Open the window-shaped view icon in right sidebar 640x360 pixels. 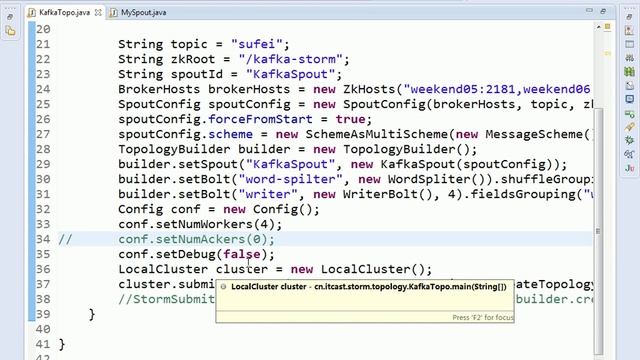[x=629, y=44]
